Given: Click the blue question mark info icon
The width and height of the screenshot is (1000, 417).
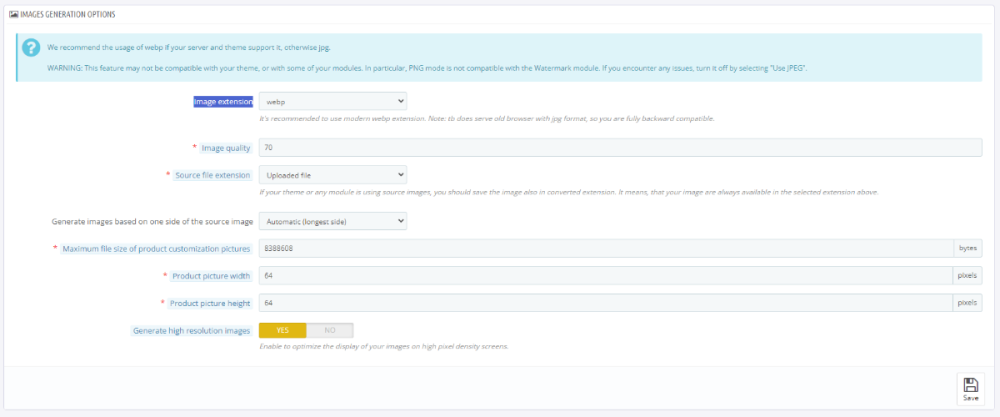Looking at the screenshot, I should point(31,49).
